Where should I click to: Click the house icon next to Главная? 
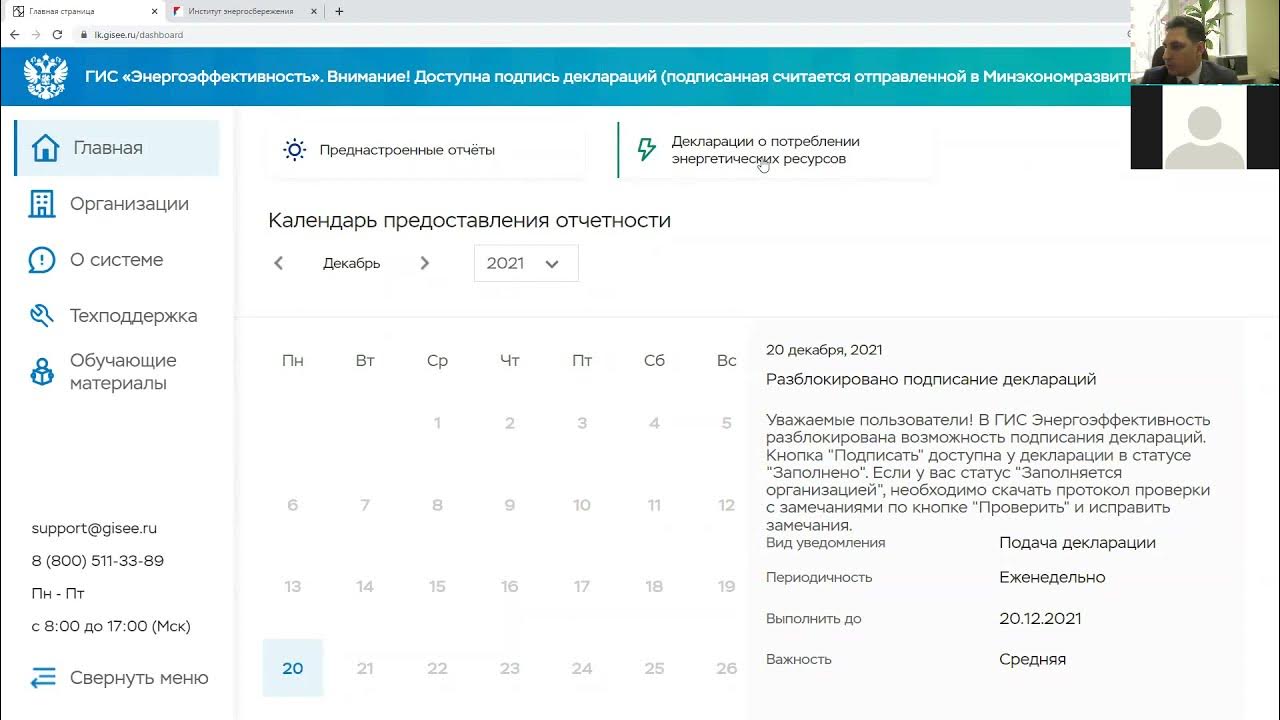point(45,148)
